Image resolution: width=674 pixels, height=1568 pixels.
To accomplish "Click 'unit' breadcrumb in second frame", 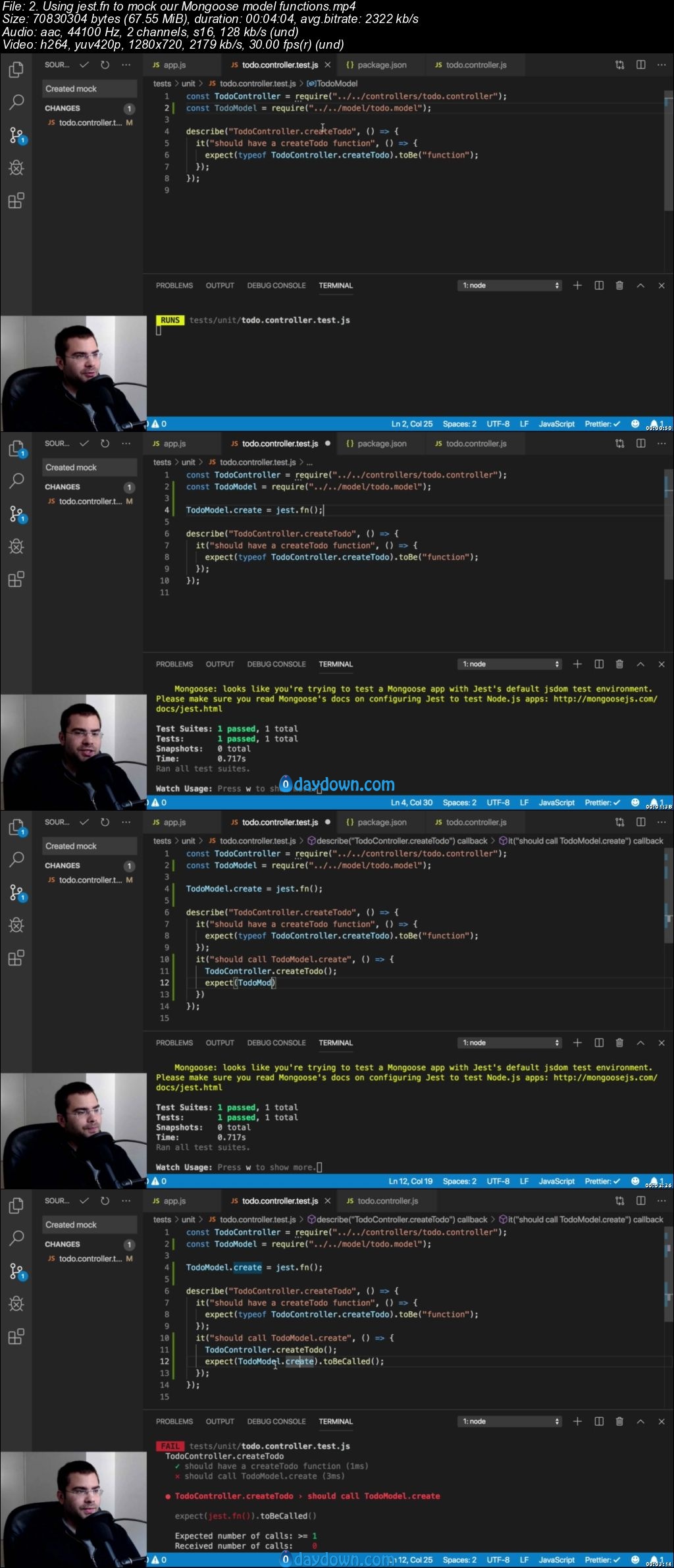I will (188, 462).
